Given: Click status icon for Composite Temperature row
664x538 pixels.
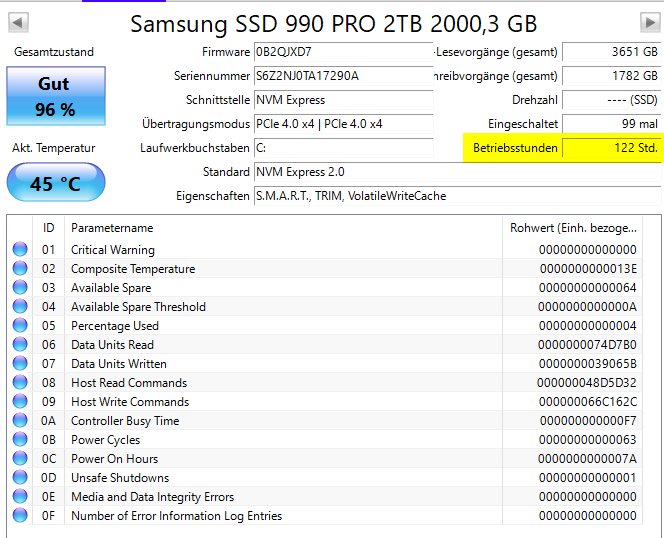Looking at the screenshot, I should coord(20,269).
